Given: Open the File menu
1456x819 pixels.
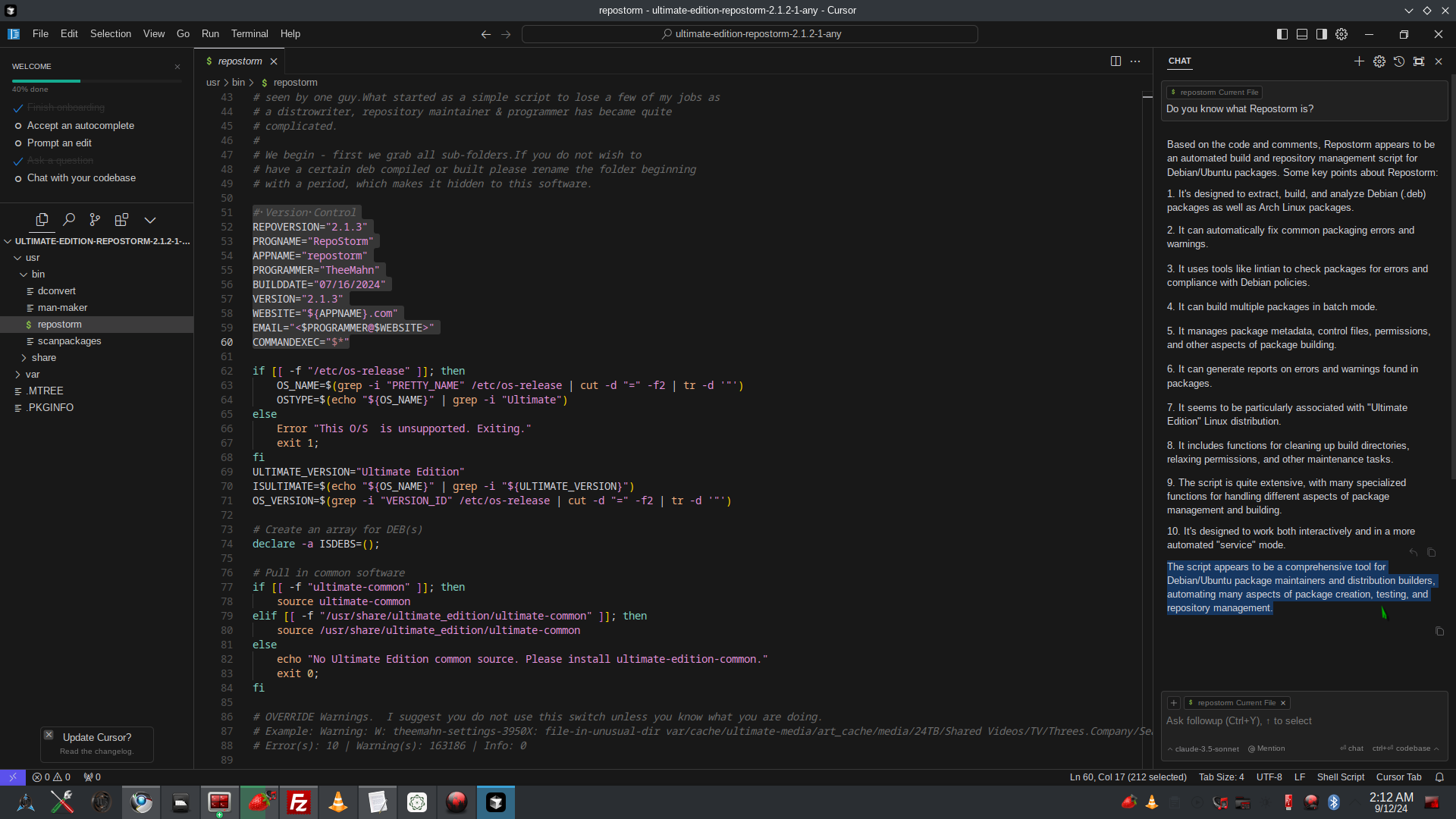Looking at the screenshot, I should (40, 34).
